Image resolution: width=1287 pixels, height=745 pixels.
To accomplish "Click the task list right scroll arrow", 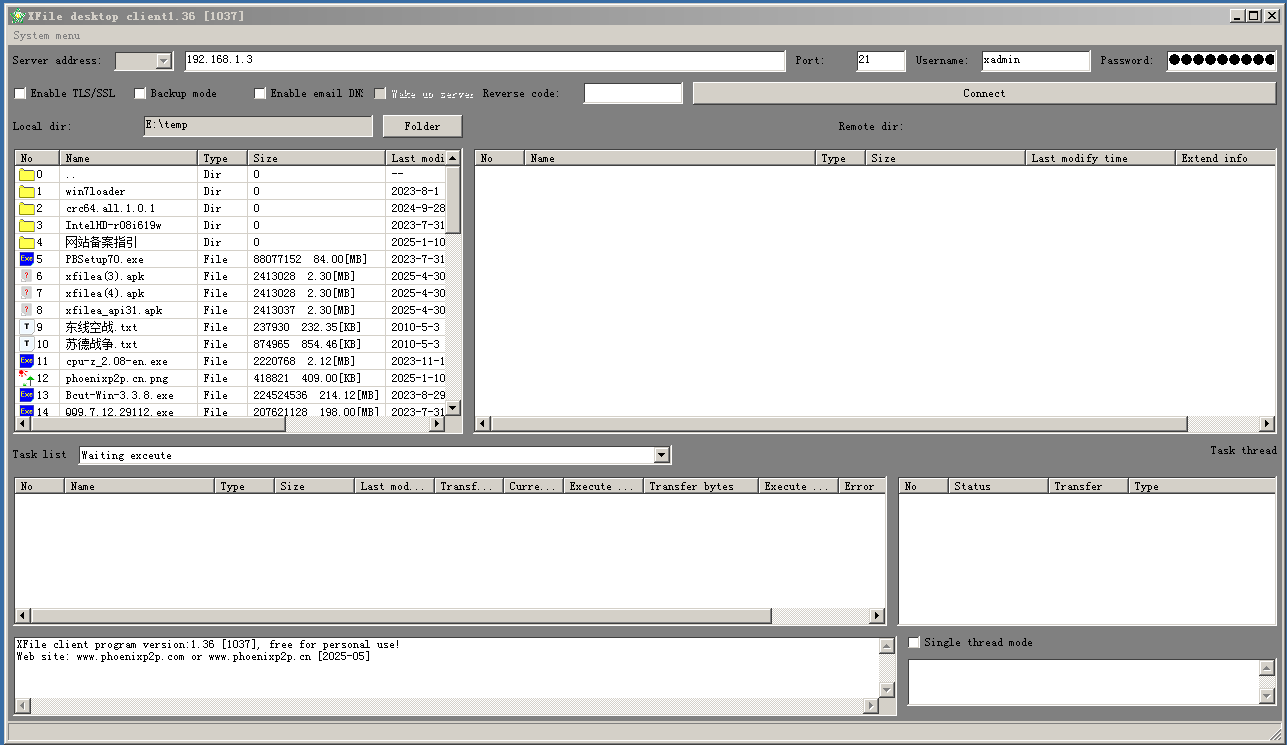I will [x=878, y=616].
